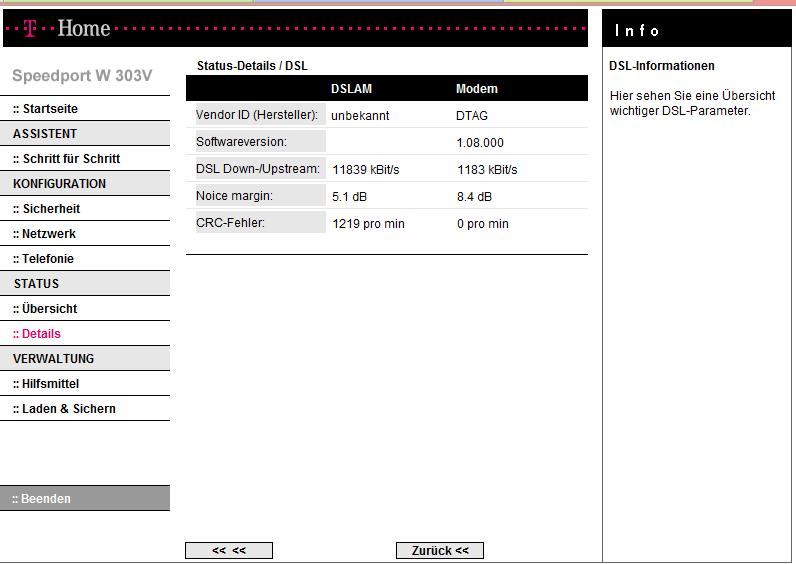This screenshot has height=564, width=796.
Task: Select the 1183 kBit/s value
Action: pos(487,170)
